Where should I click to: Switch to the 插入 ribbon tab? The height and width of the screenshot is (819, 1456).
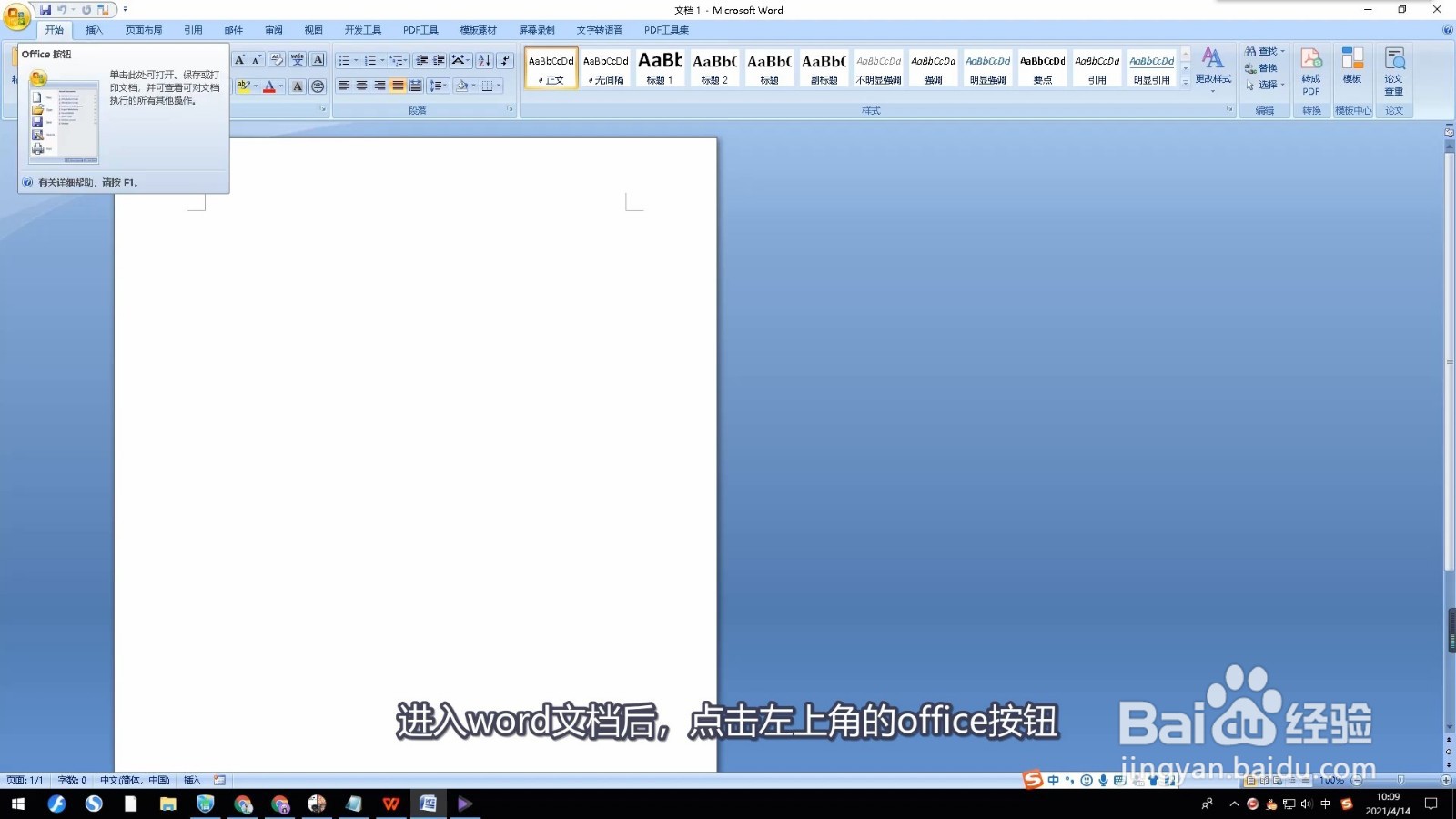click(x=93, y=29)
